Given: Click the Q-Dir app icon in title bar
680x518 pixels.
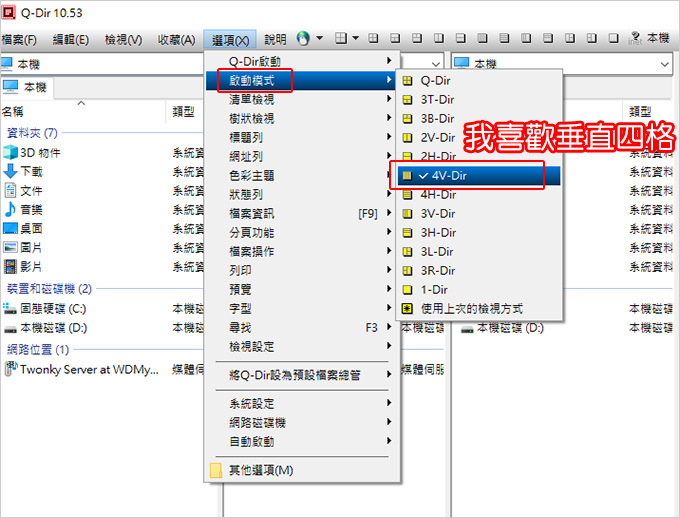Looking at the screenshot, I should pos(9,12).
